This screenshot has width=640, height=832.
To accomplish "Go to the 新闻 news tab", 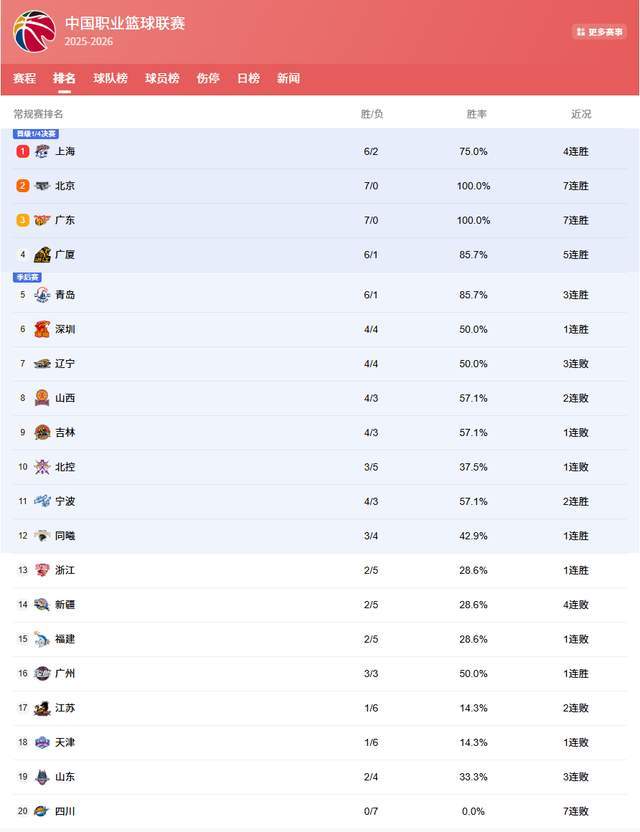I will tap(288, 78).
